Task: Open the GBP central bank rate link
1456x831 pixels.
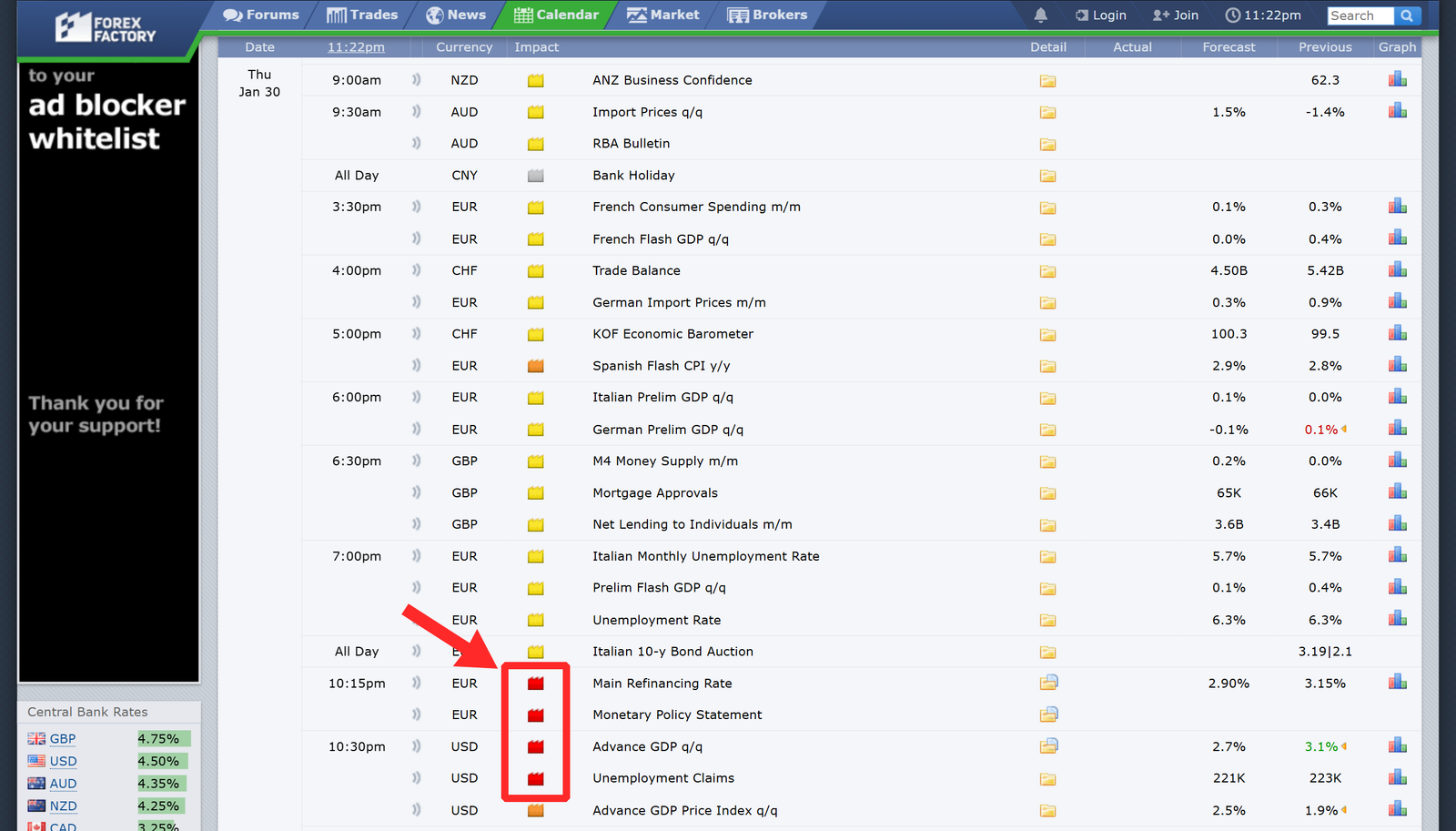Action: [x=63, y=739]
